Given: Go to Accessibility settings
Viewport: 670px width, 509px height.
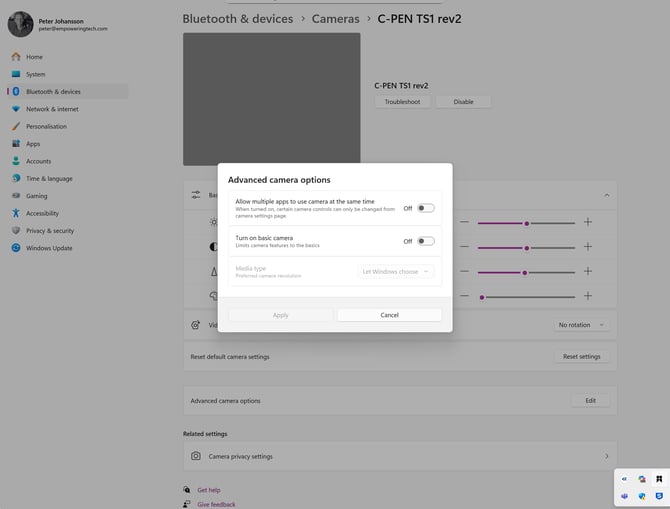Looking at the screenshot, I should [42, 213].
